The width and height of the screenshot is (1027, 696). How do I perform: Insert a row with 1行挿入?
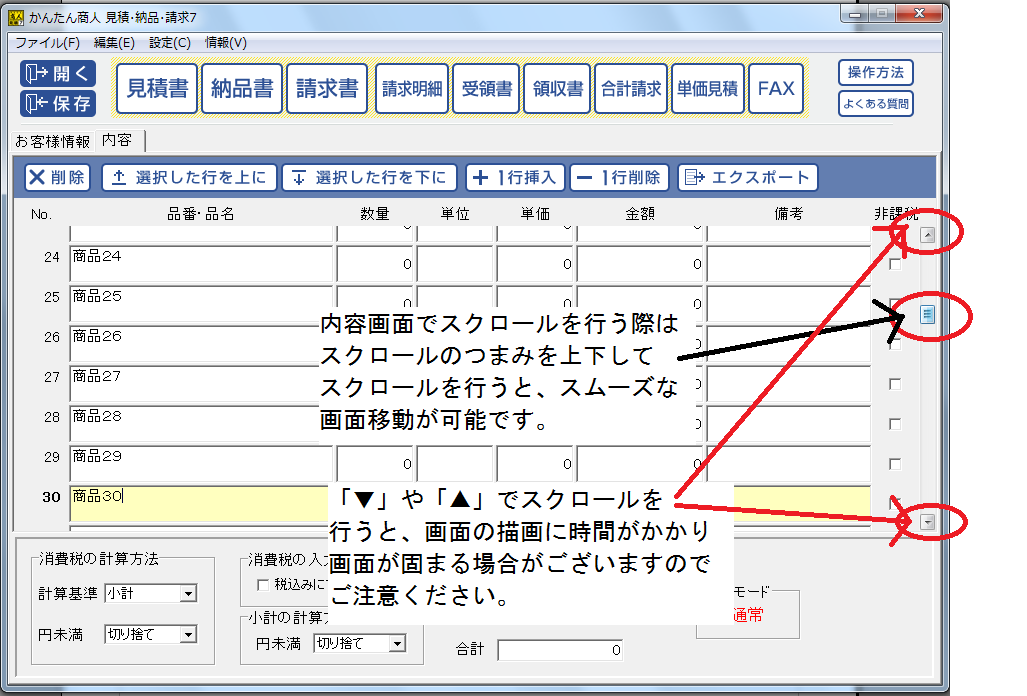[515, 177]
